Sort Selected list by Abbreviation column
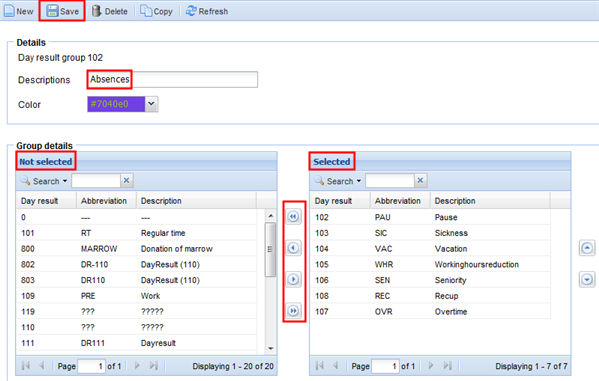 click(400, 201)
